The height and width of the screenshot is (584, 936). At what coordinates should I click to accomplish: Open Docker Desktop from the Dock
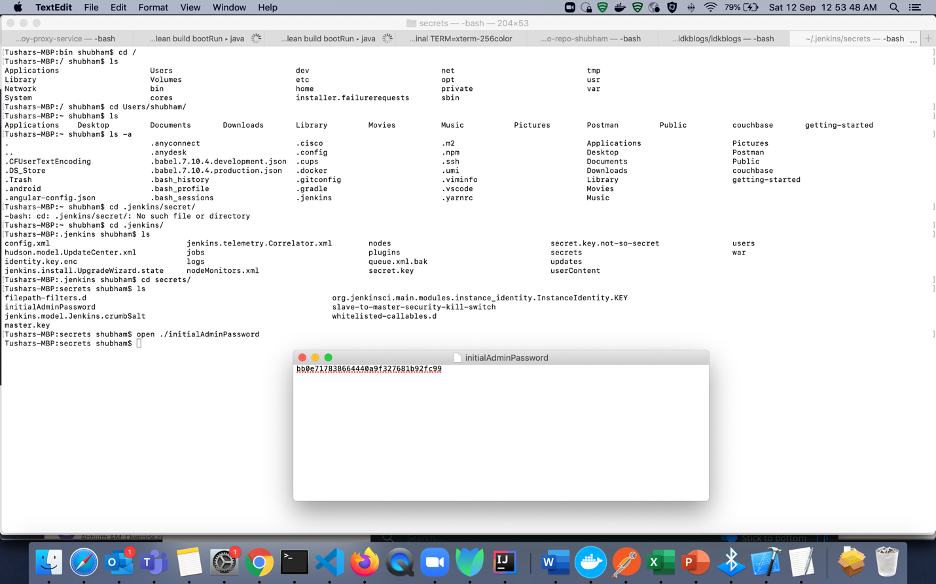[590, 562]
